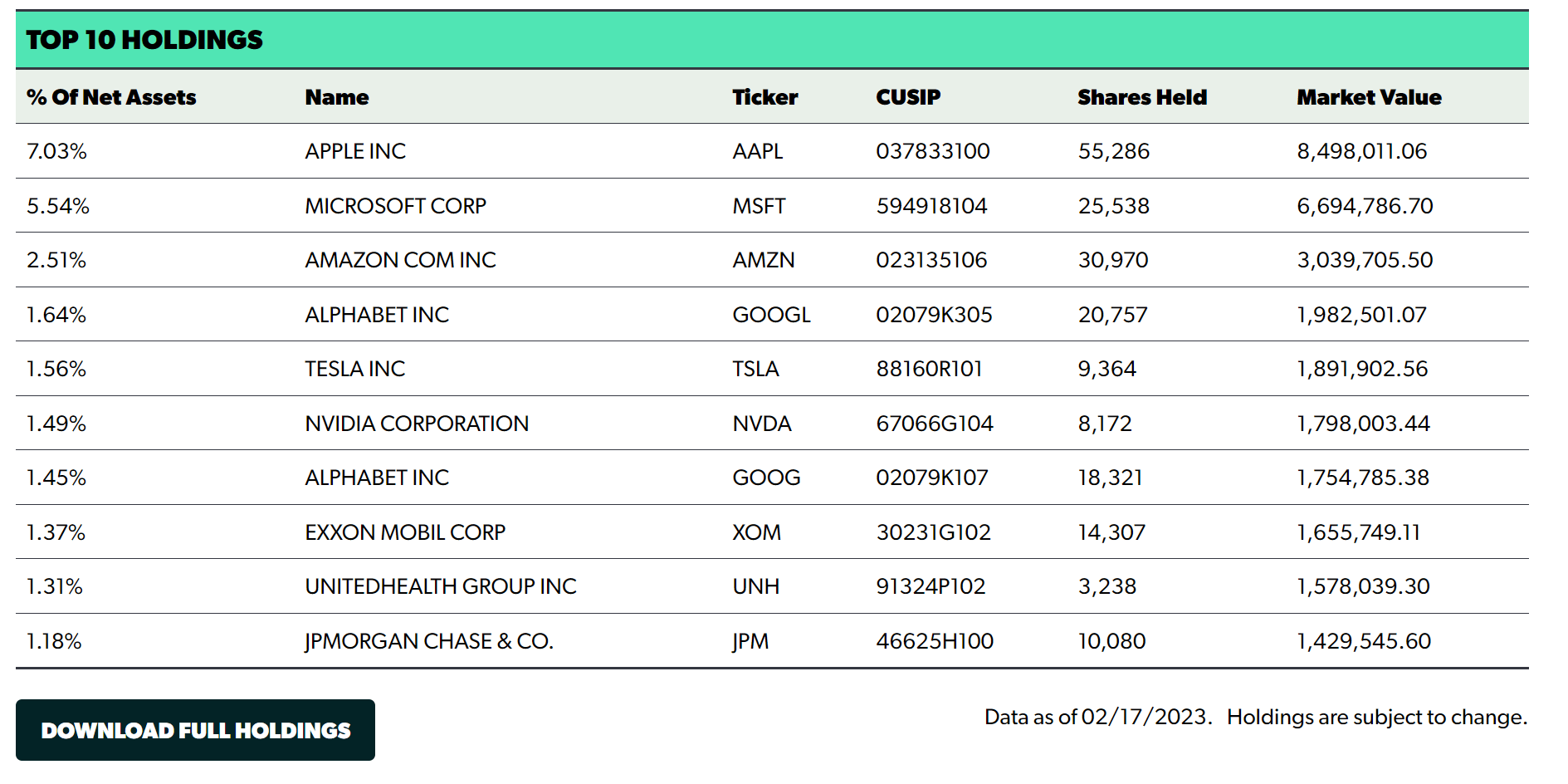Click the Ticker column header
This screenshot has width=1568, height=784.
pos(764,96)
